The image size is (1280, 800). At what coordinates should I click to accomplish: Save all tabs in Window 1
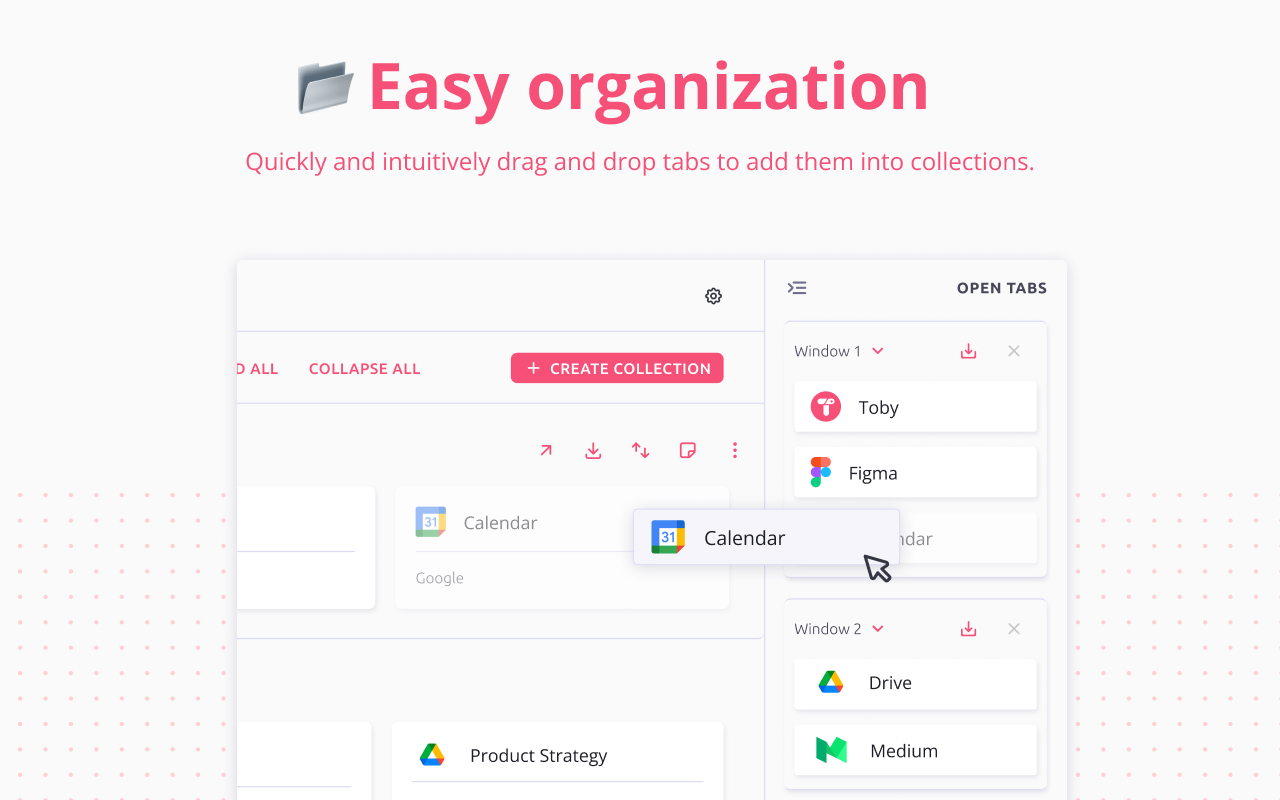[x=968, y=351]
